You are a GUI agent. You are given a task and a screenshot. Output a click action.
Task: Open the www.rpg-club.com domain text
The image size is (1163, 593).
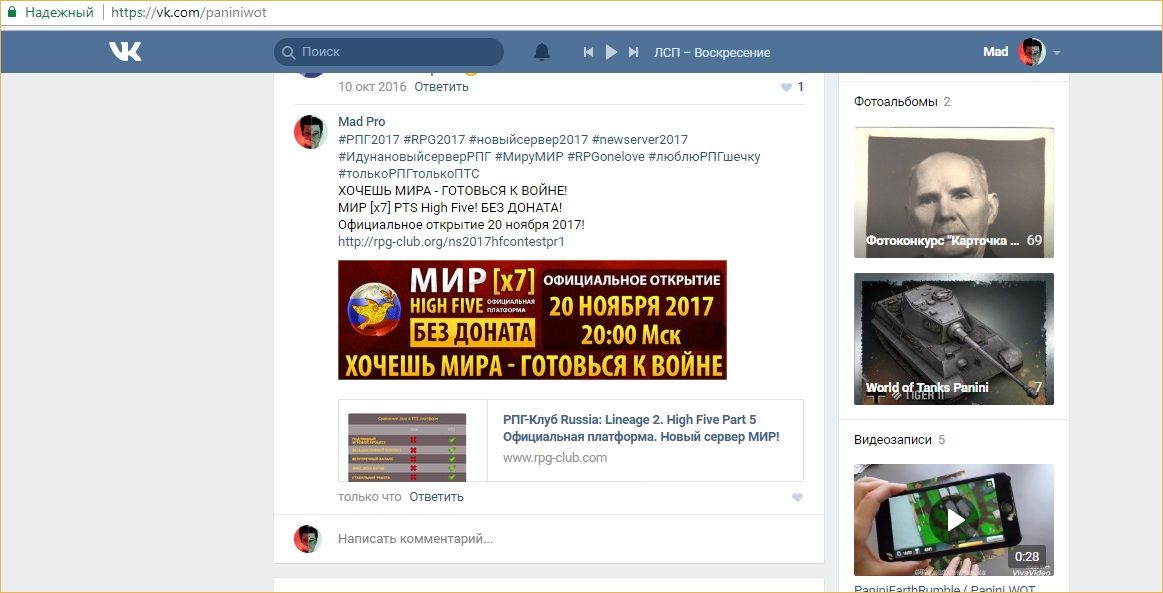pos(555,458)
